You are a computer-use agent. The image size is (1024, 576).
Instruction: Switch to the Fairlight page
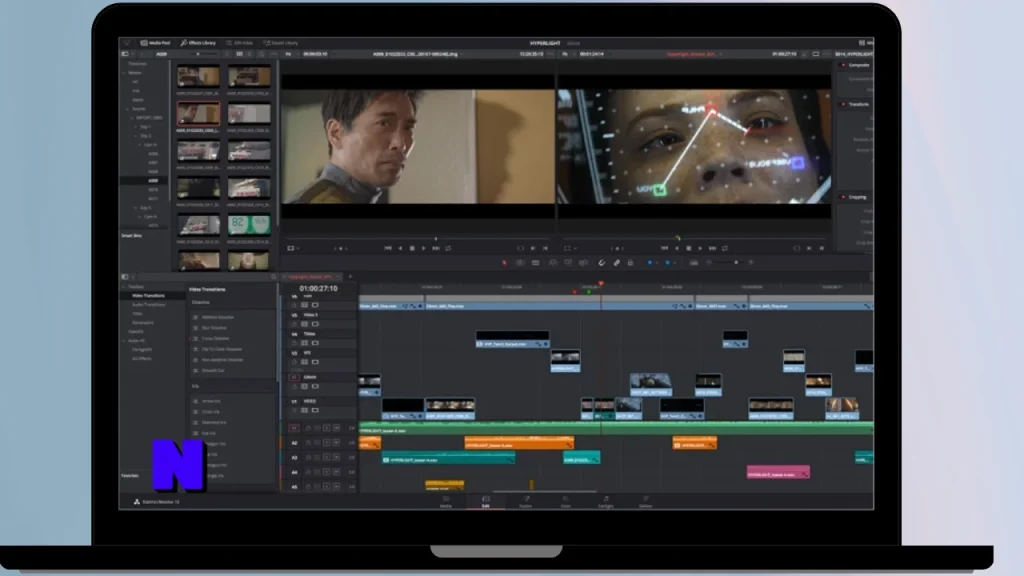tap(606, 502)
